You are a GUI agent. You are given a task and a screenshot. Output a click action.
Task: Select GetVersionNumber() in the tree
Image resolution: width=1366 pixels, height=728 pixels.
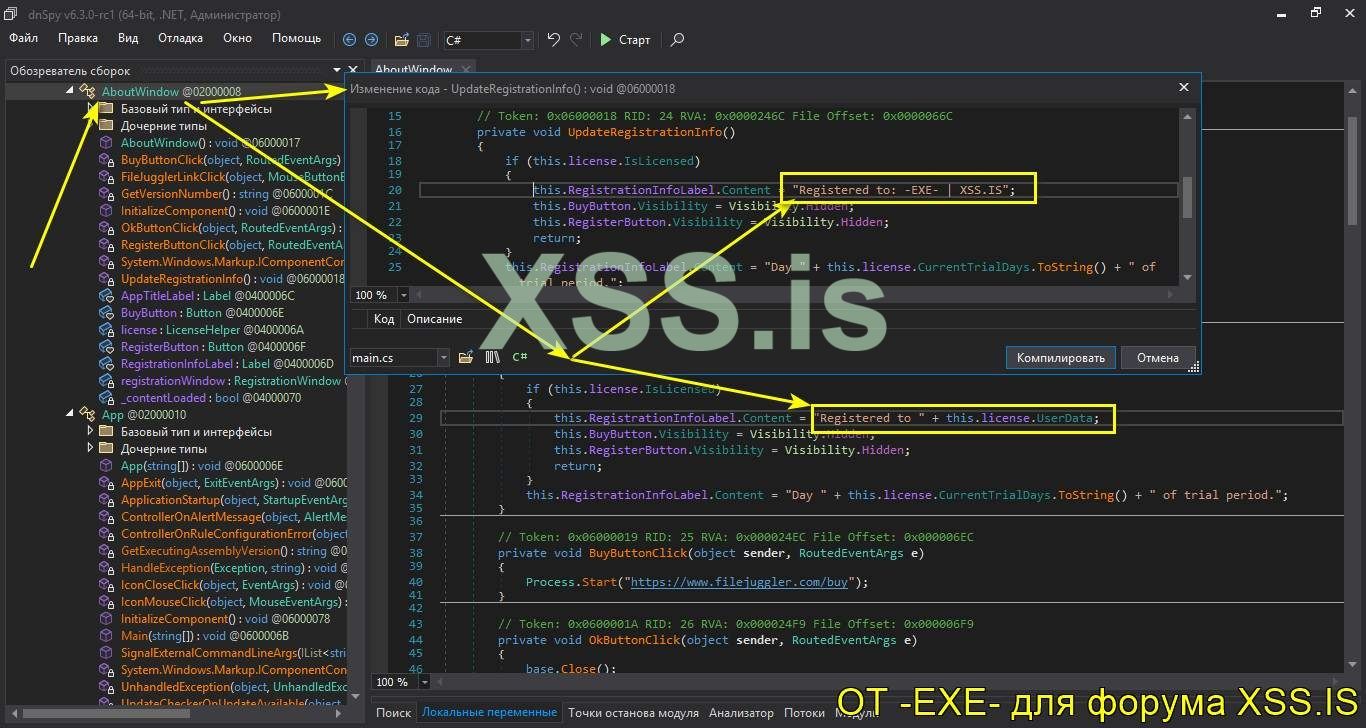point(228,194)
